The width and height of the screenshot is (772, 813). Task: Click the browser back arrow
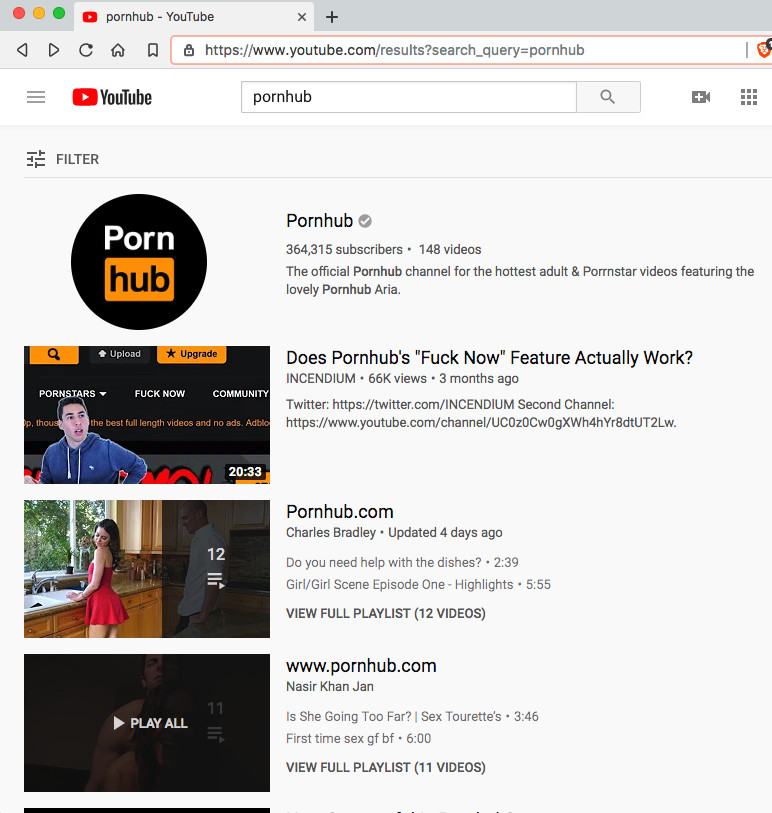click(x=23, y=50)
